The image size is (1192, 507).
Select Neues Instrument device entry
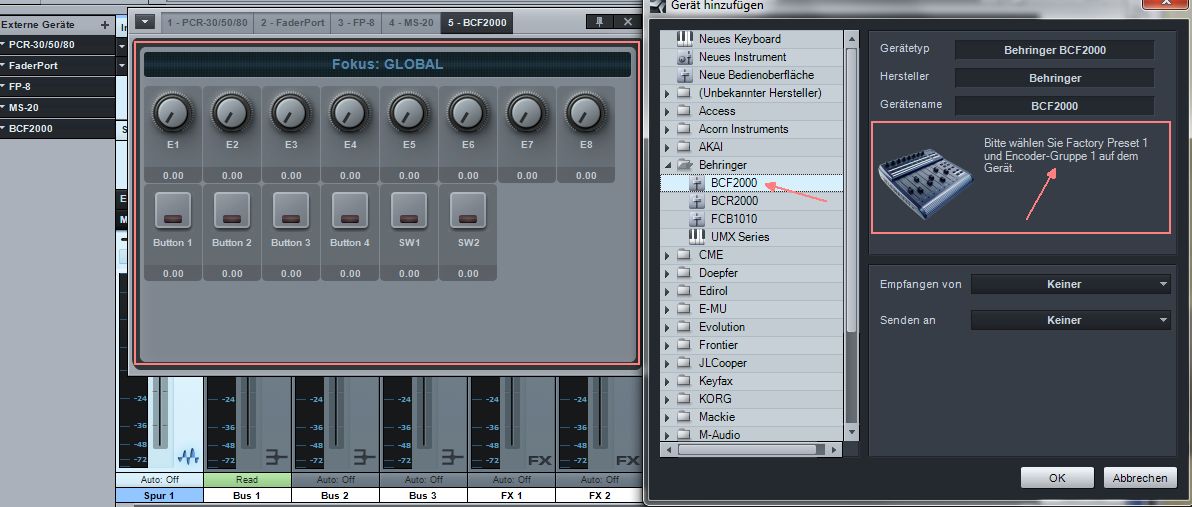pyautogui.click(x=742, y=57)
